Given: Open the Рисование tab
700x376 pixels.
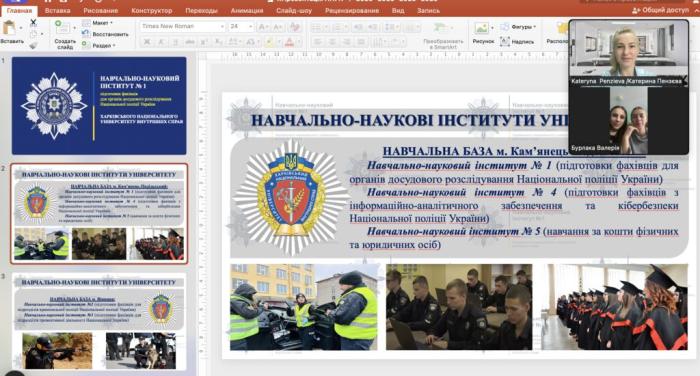Looking at the screenshot, I should pos(100,10).
